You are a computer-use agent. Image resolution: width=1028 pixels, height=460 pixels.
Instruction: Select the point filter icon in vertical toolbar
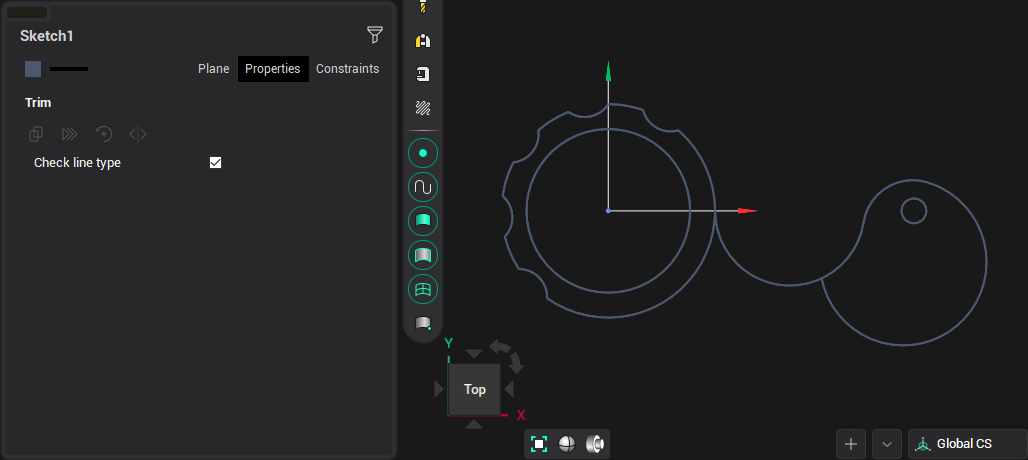(423, 153)
